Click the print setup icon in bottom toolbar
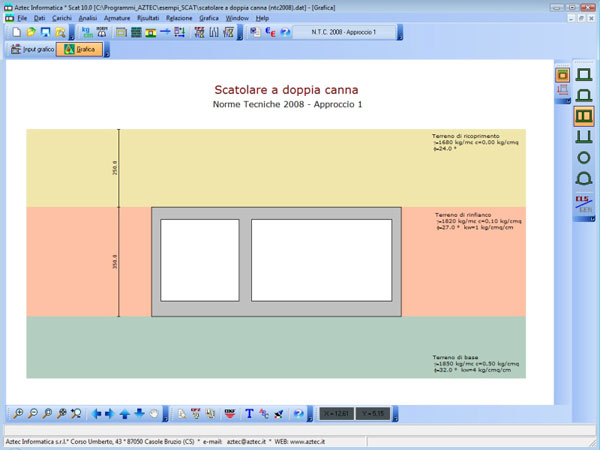The image size is (600, 450). tap(196, 414)
